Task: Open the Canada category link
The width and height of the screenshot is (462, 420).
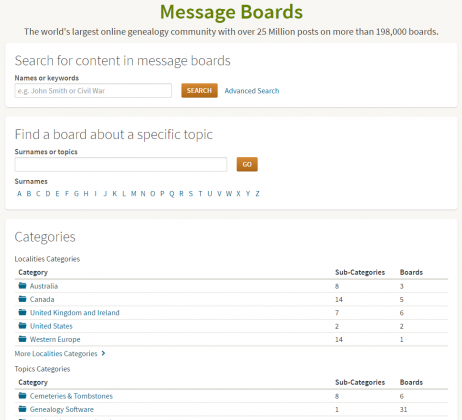Action: coord(42,299)
